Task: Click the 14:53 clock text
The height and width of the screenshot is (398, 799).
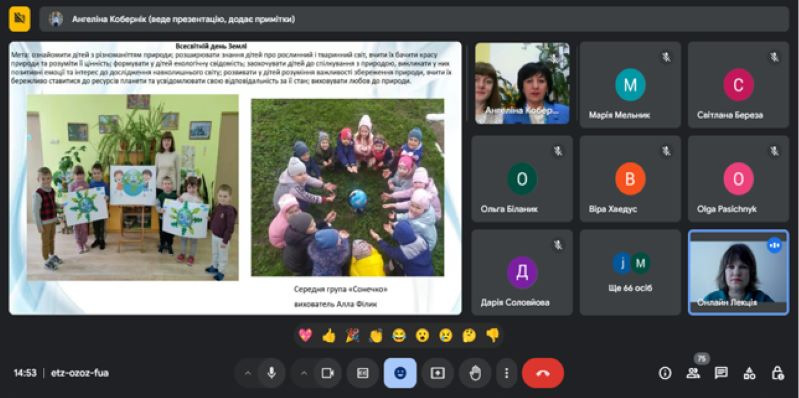Action: [x=25, y=373]
